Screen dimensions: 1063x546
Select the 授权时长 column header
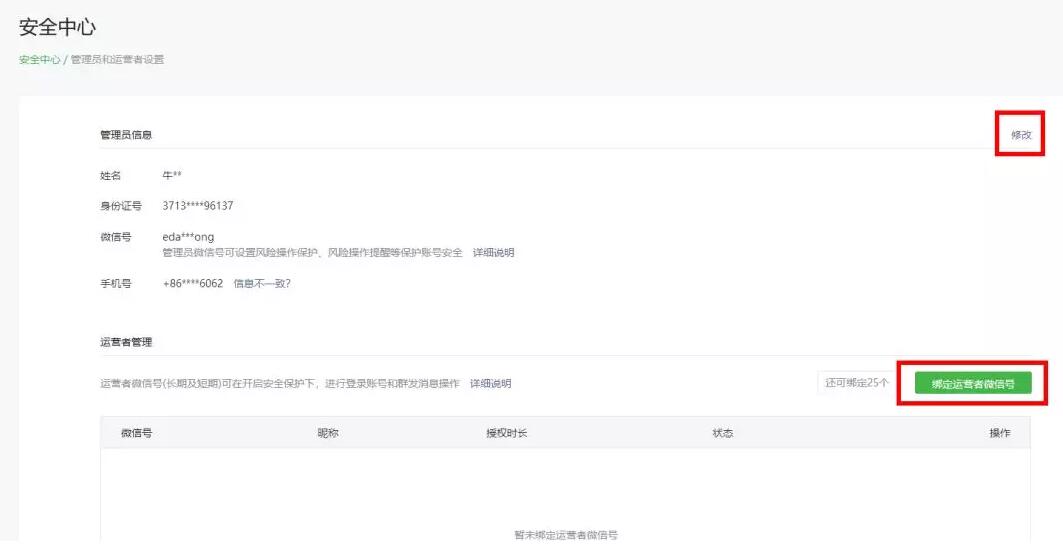[506, 433]
